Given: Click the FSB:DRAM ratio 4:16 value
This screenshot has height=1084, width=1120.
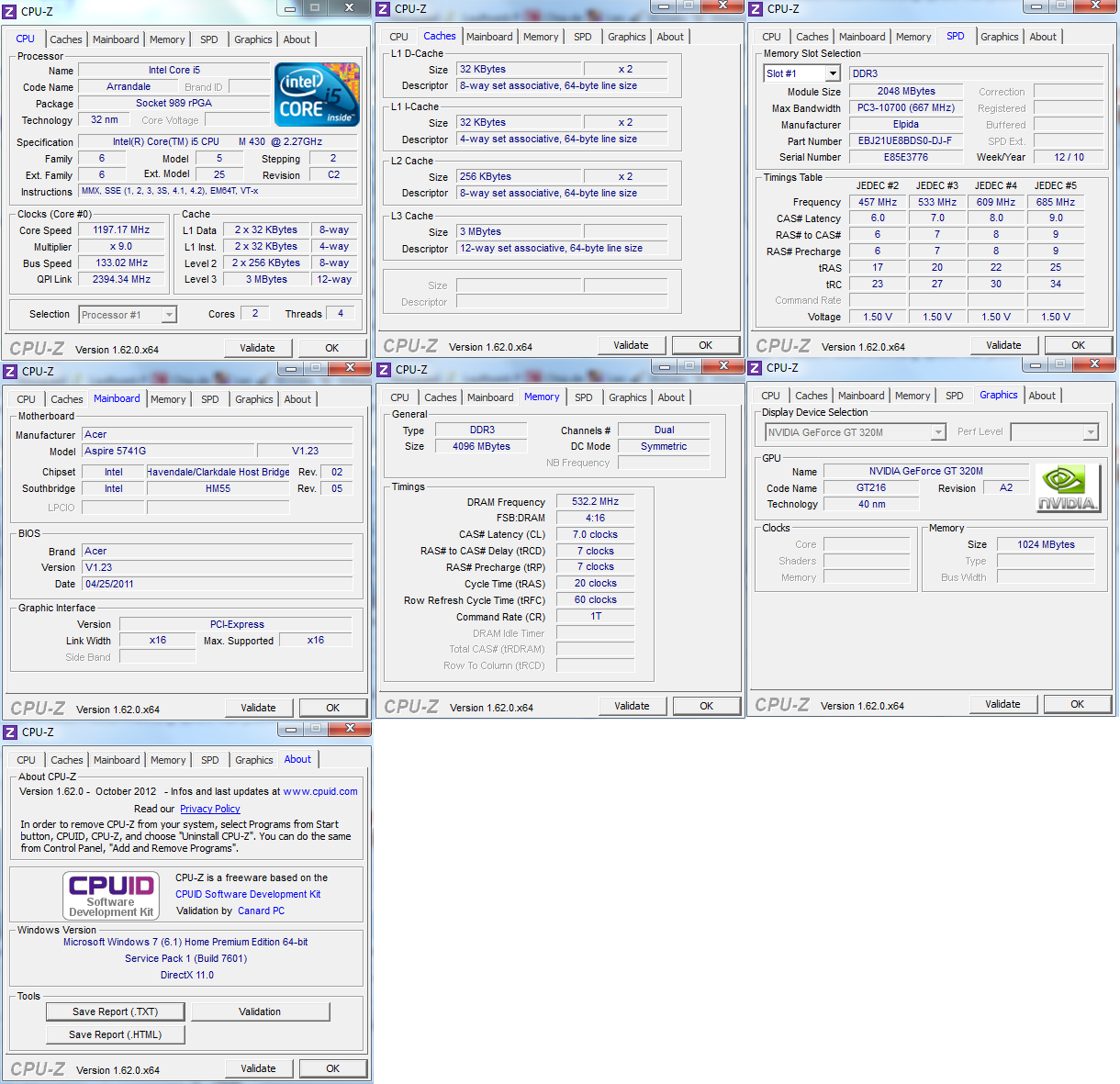Looking at the screenshot, I should (x=595, y=519).
